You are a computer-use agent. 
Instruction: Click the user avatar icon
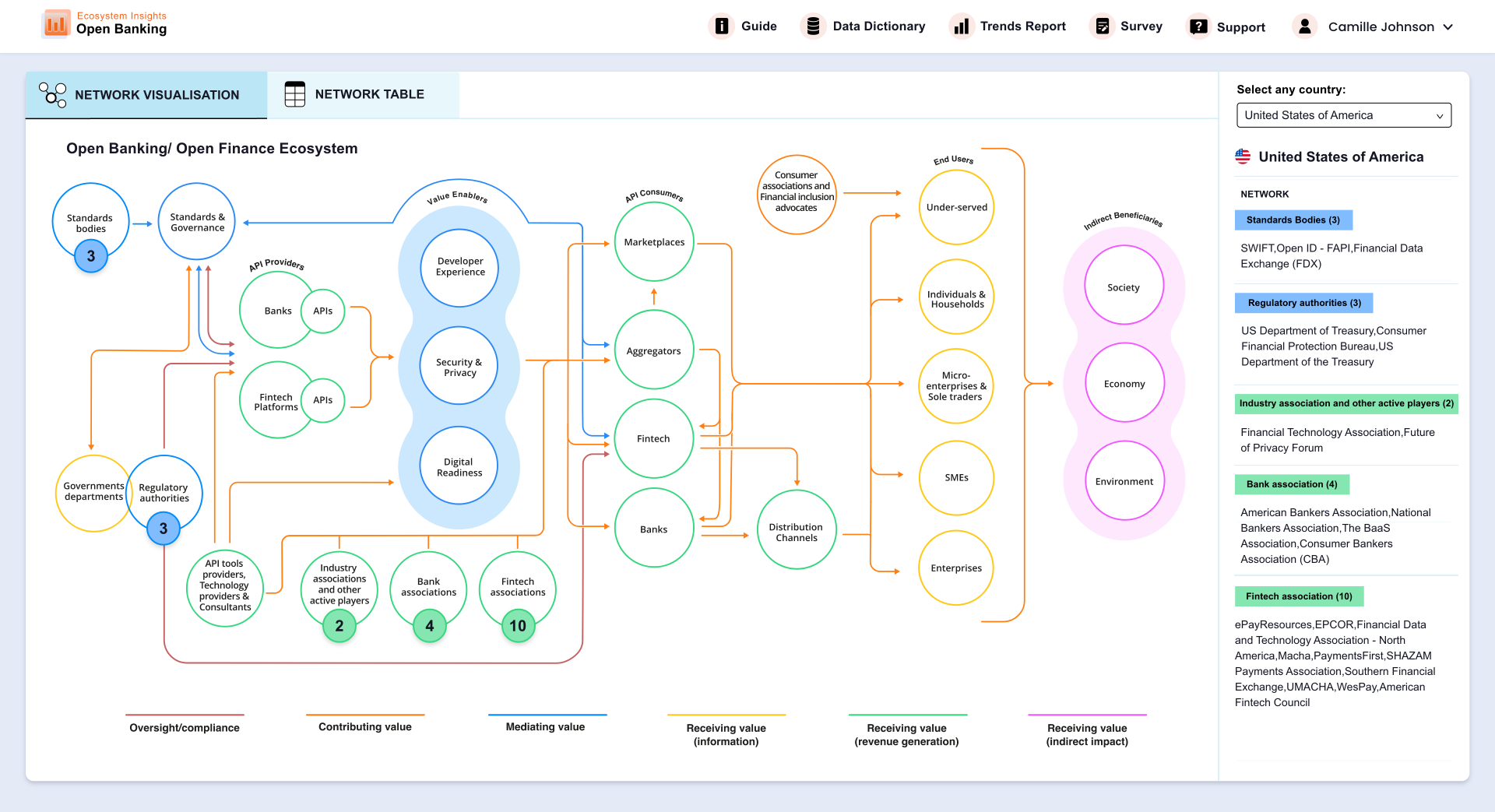tap(1305, 26)
